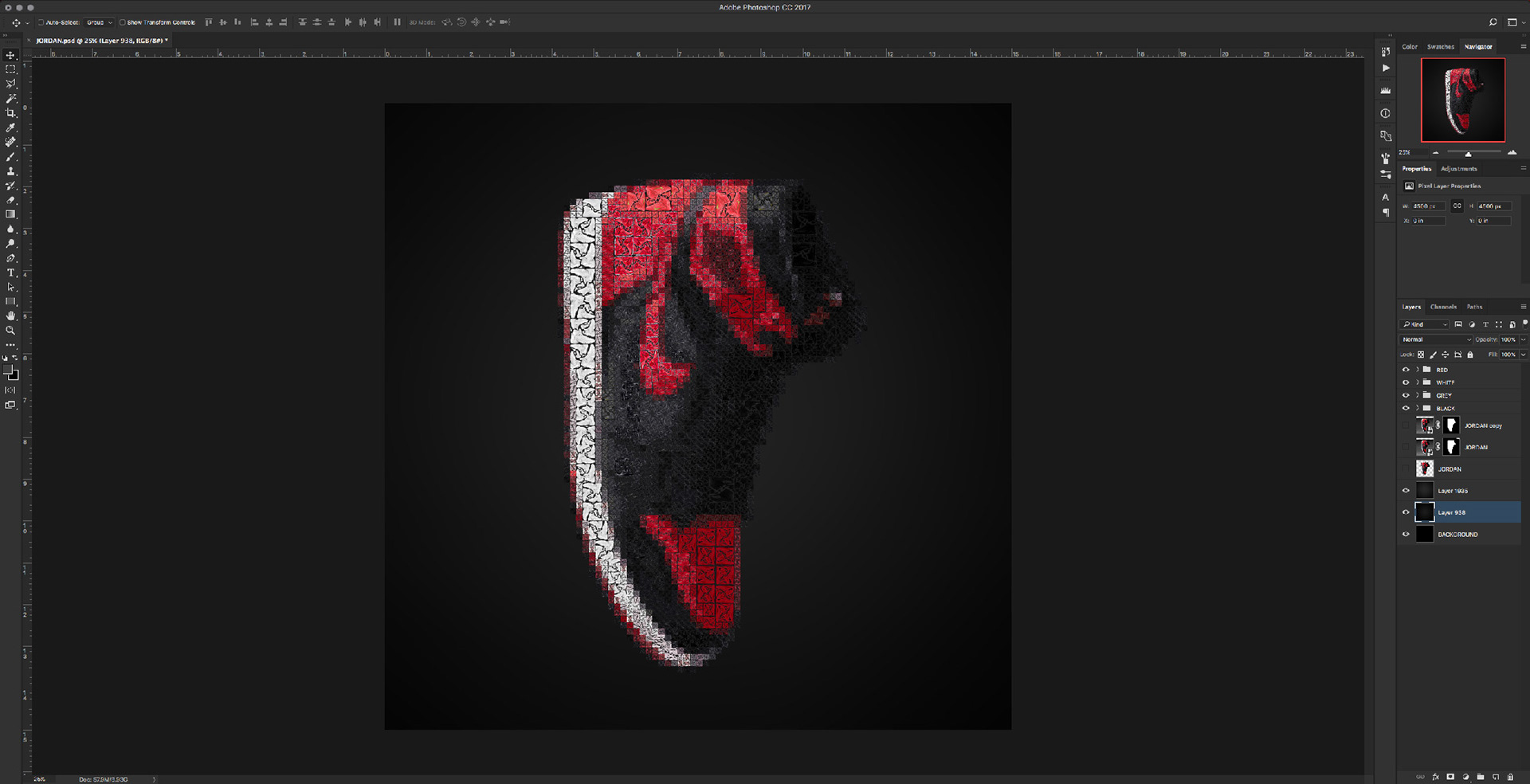Click the foreground color swatch
This screenshot has height=784, width=1530.
pyautogui.click(x=9, y=371)
